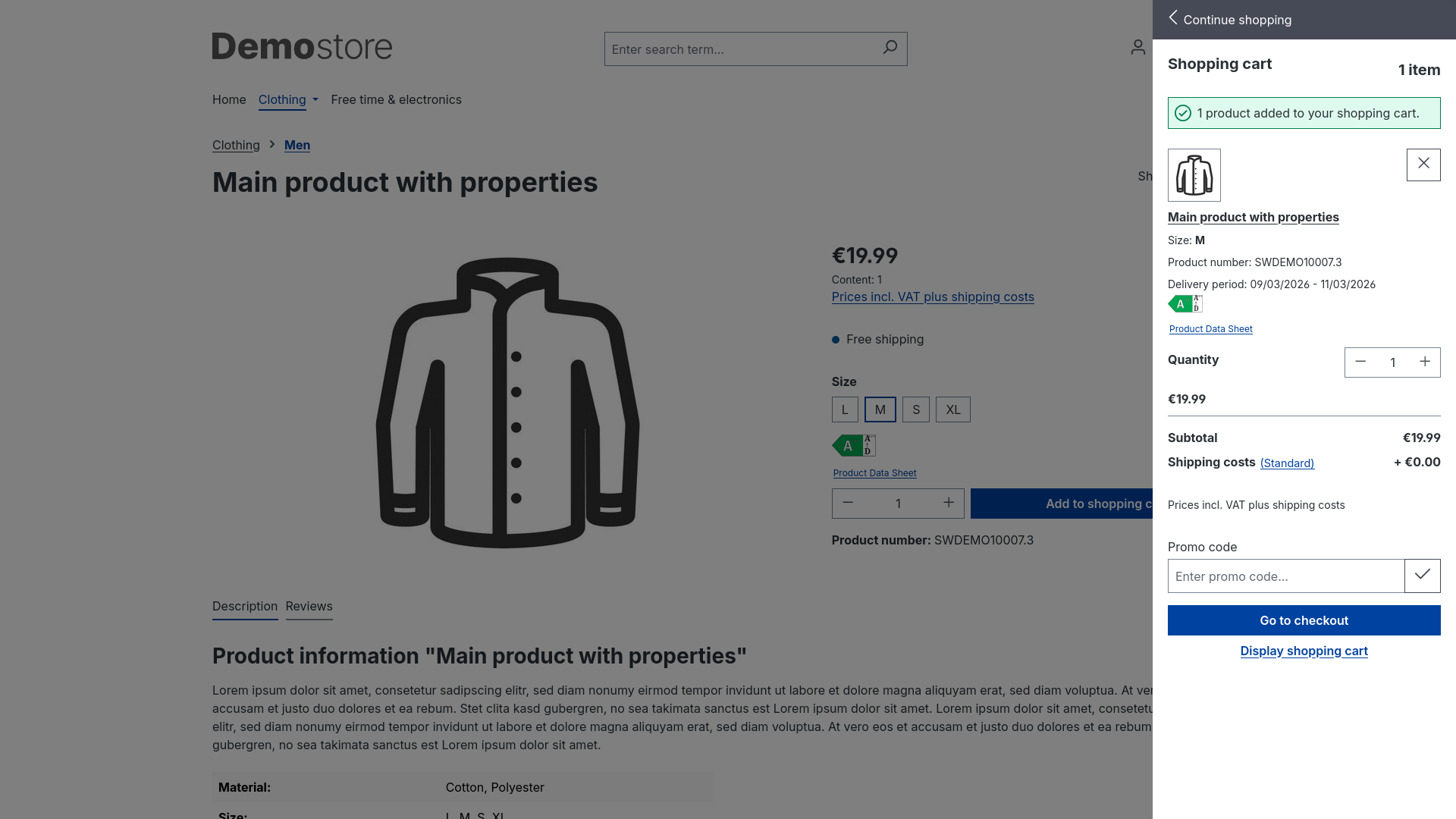This screenshot has width=1456, height=819.
Task: Select size L option
Action: pyautogui.click(x=845, y=409)
